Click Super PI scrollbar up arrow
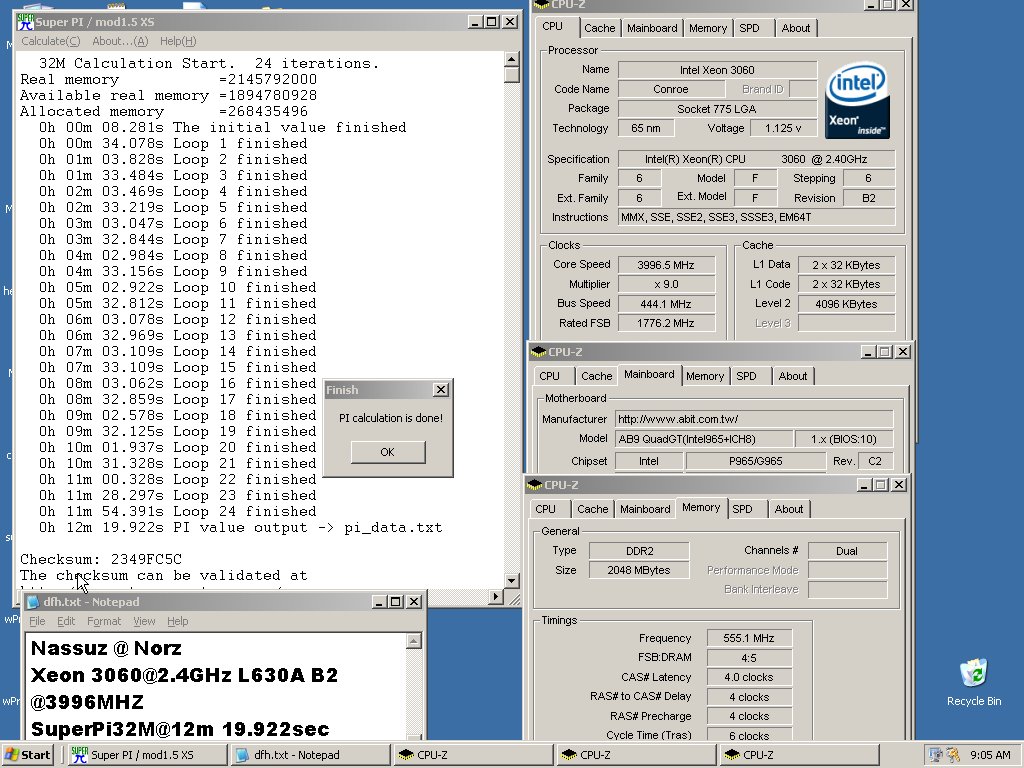 pyautogui.click(x=511, y=59)
